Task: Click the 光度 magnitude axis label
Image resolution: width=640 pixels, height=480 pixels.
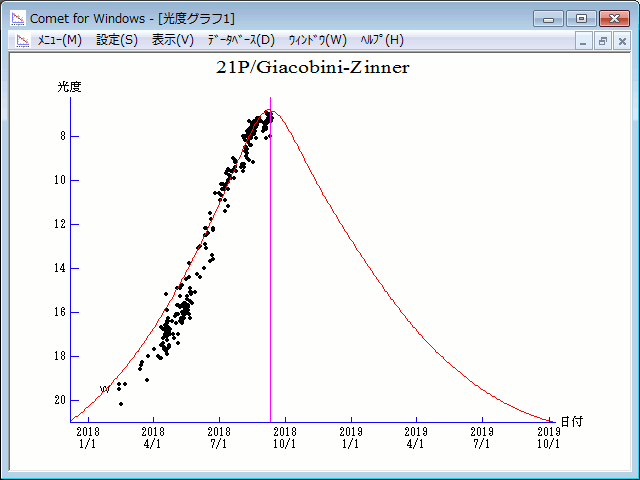Action: [x=70, y=87]
